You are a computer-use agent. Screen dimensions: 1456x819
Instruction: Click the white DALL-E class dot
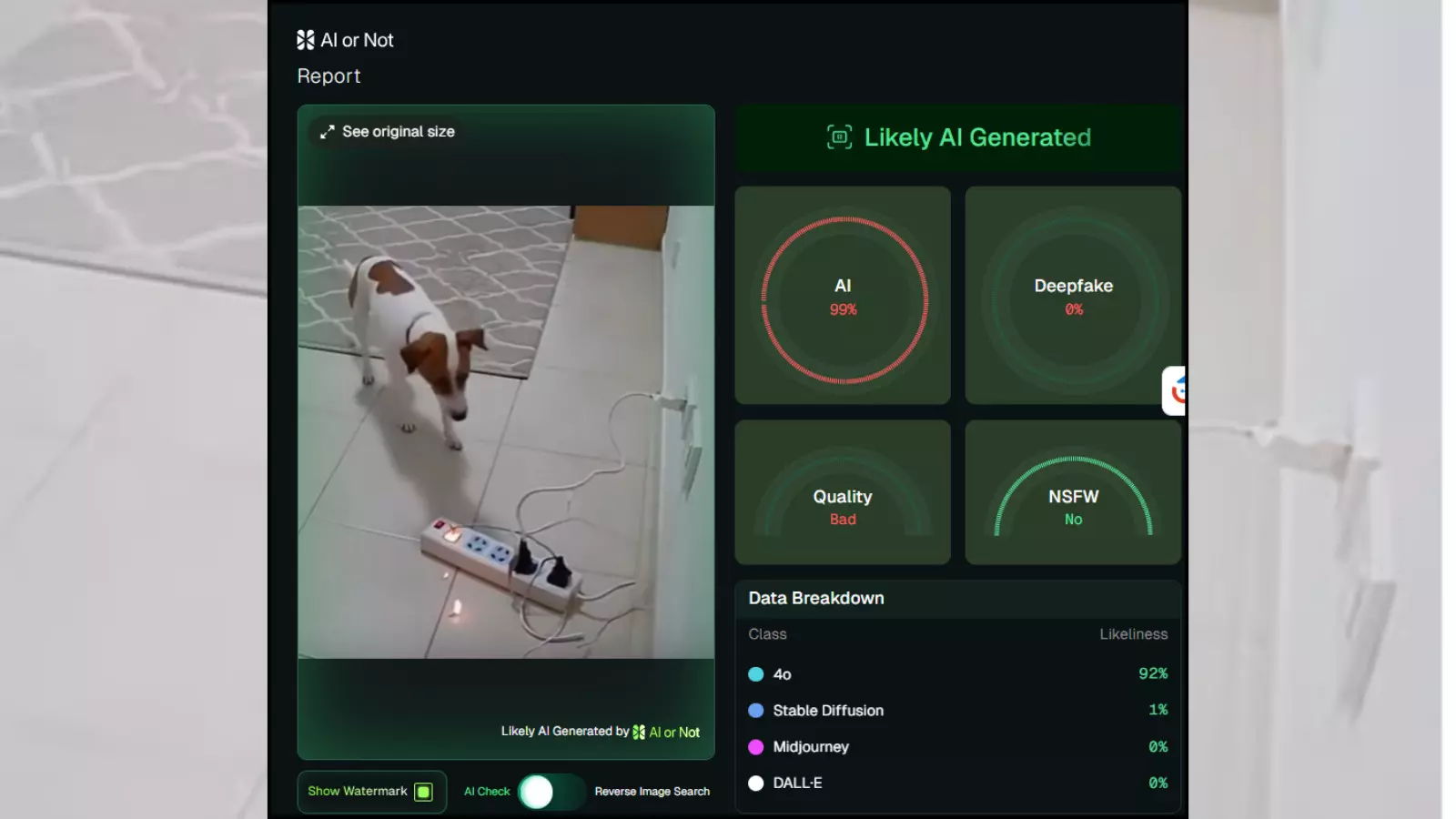[x=755, y=783]
